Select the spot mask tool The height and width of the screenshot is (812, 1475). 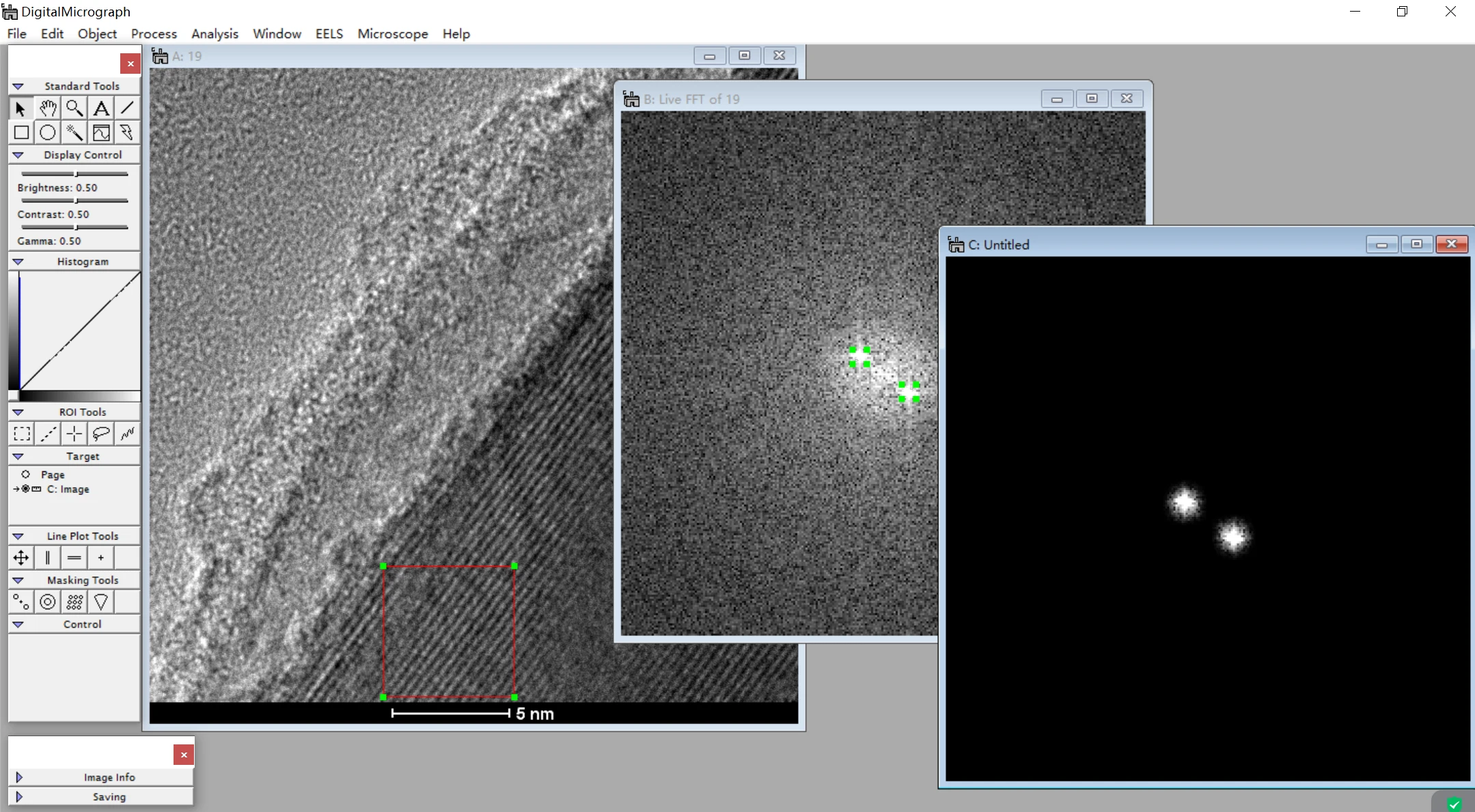[22, 602]
